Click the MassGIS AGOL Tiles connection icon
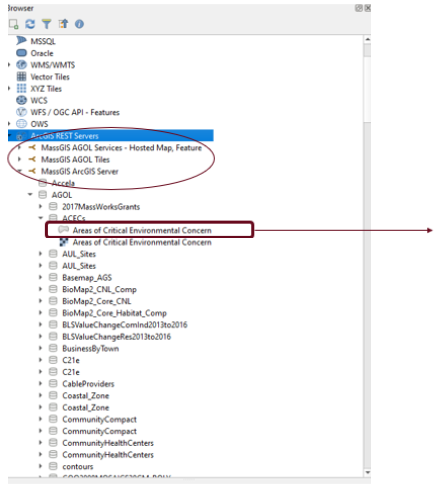This screenshot has width=438, height=490. click(x=32, y=159)
